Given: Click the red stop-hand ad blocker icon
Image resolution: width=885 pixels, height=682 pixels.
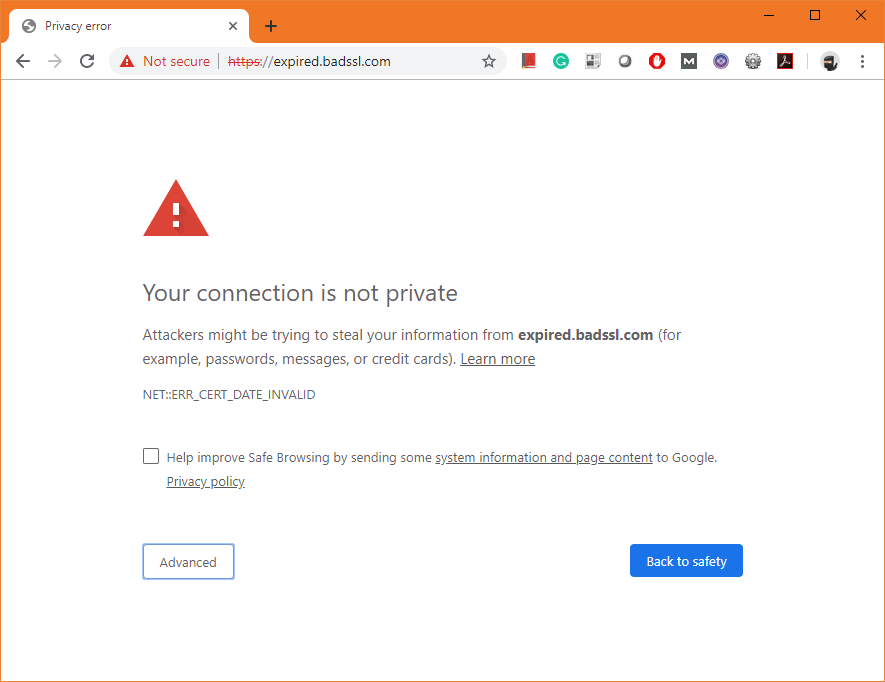Looking at the screenshot, I should point(657,61).
